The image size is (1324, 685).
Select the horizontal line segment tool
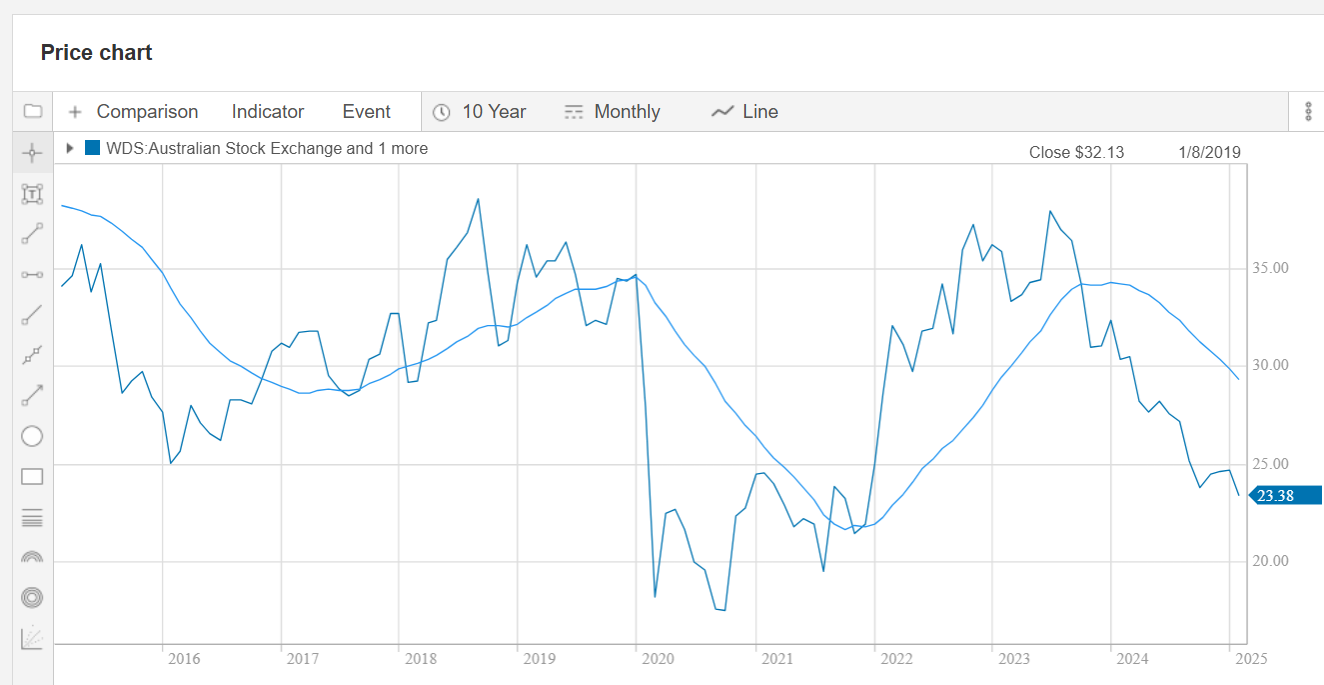(32, 274)
